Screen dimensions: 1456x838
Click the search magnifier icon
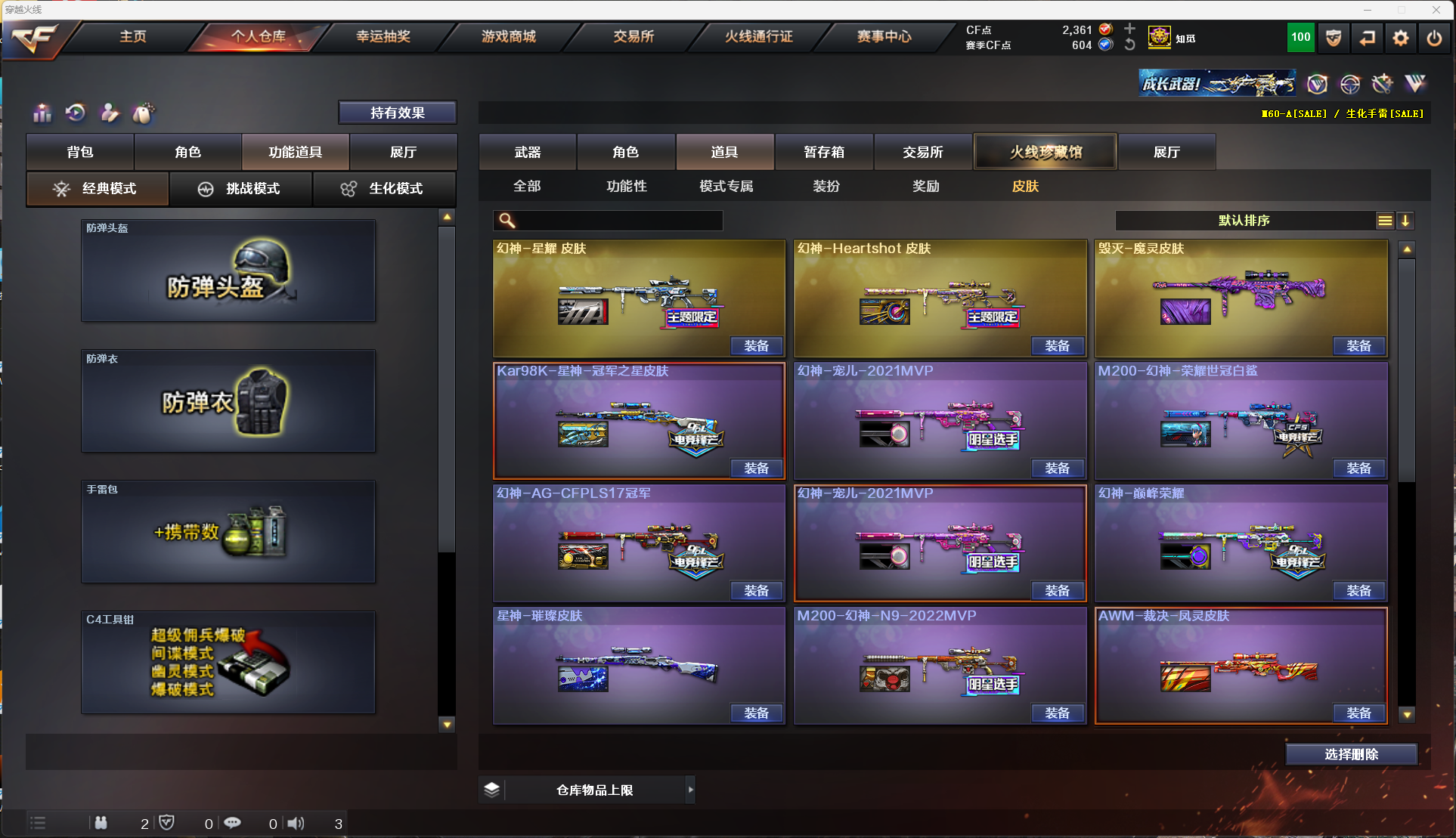pos(507,221)
